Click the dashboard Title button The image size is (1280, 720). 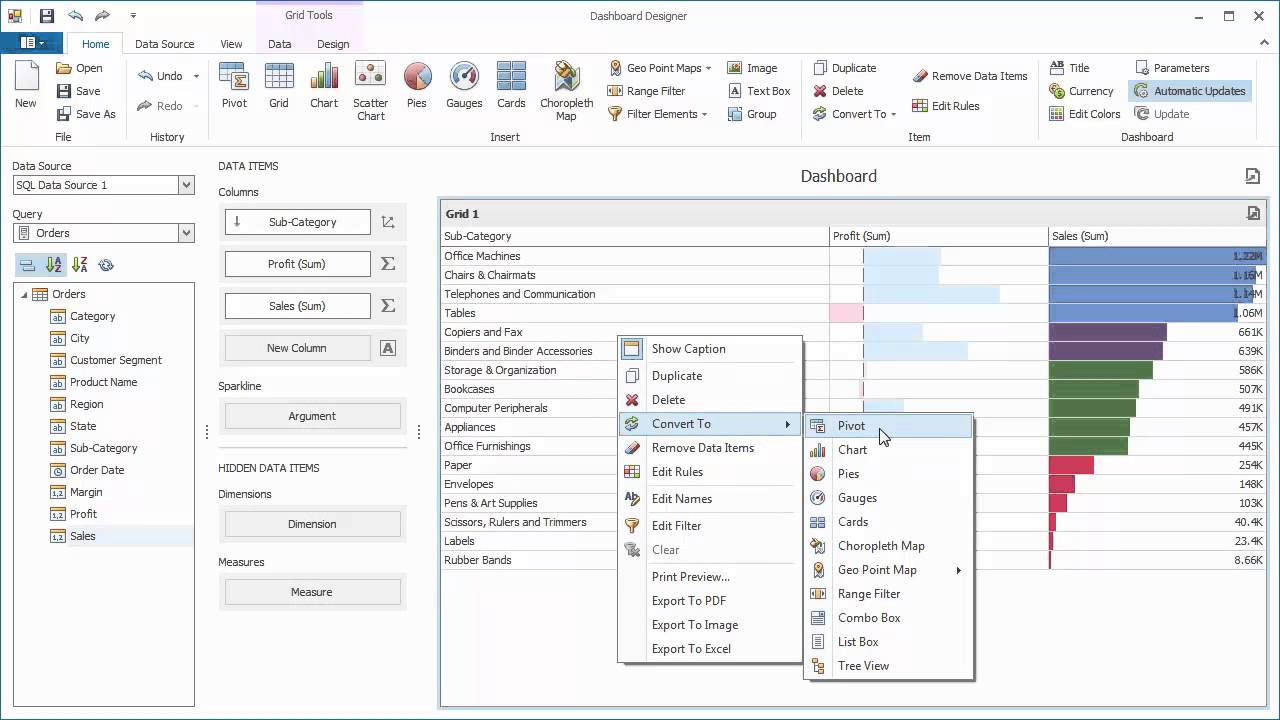click(1069, 68)
